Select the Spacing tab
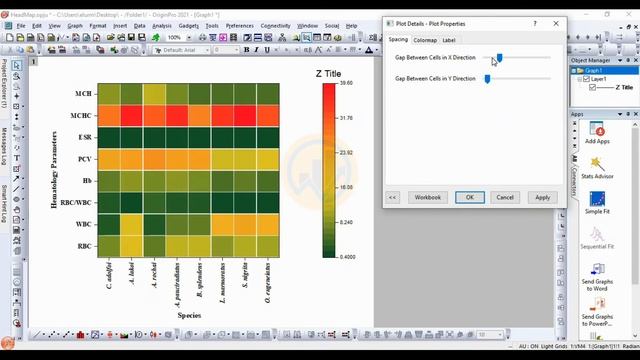 click(398, 39)
